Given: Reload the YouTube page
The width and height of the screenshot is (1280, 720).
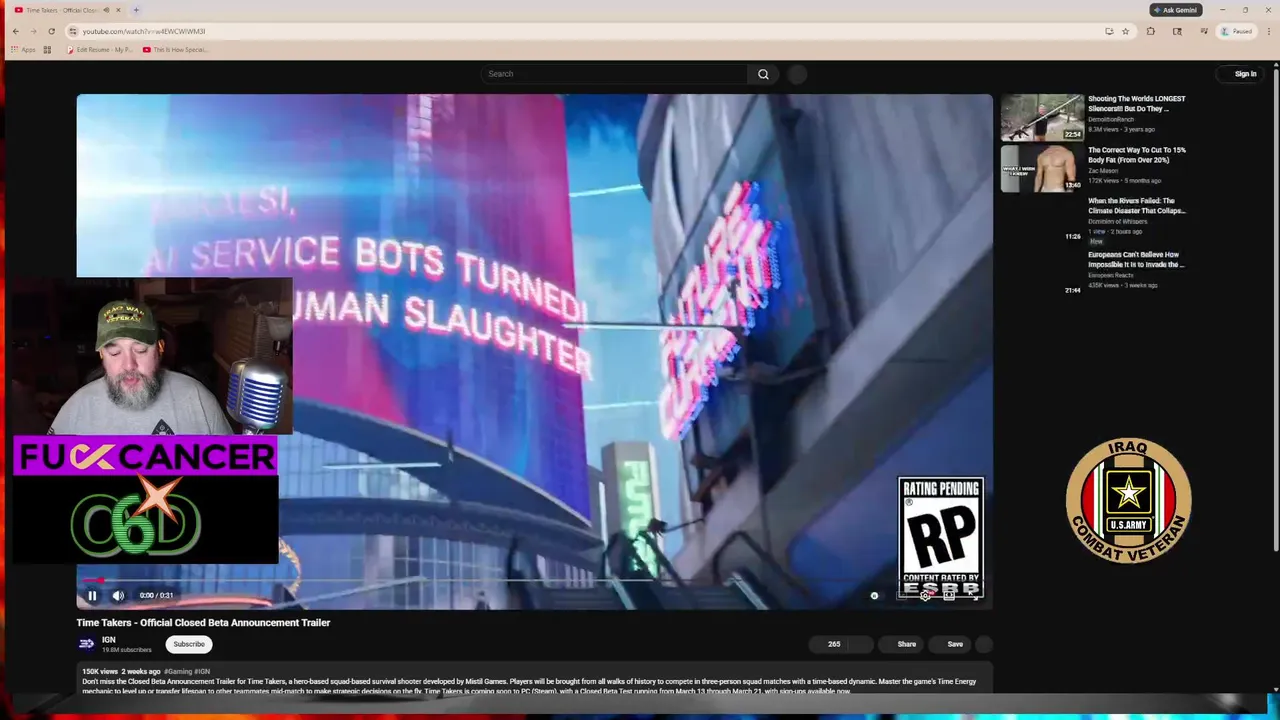Looking at the screenshot, I should [51, 31].
